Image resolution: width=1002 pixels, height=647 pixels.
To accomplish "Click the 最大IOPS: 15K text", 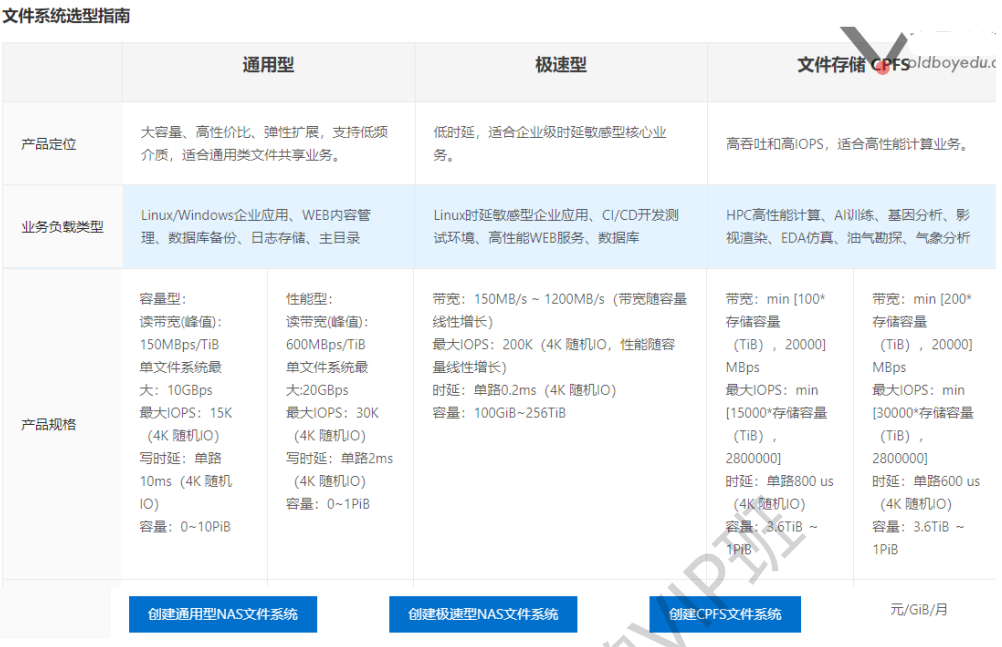I will click(186, 413).
